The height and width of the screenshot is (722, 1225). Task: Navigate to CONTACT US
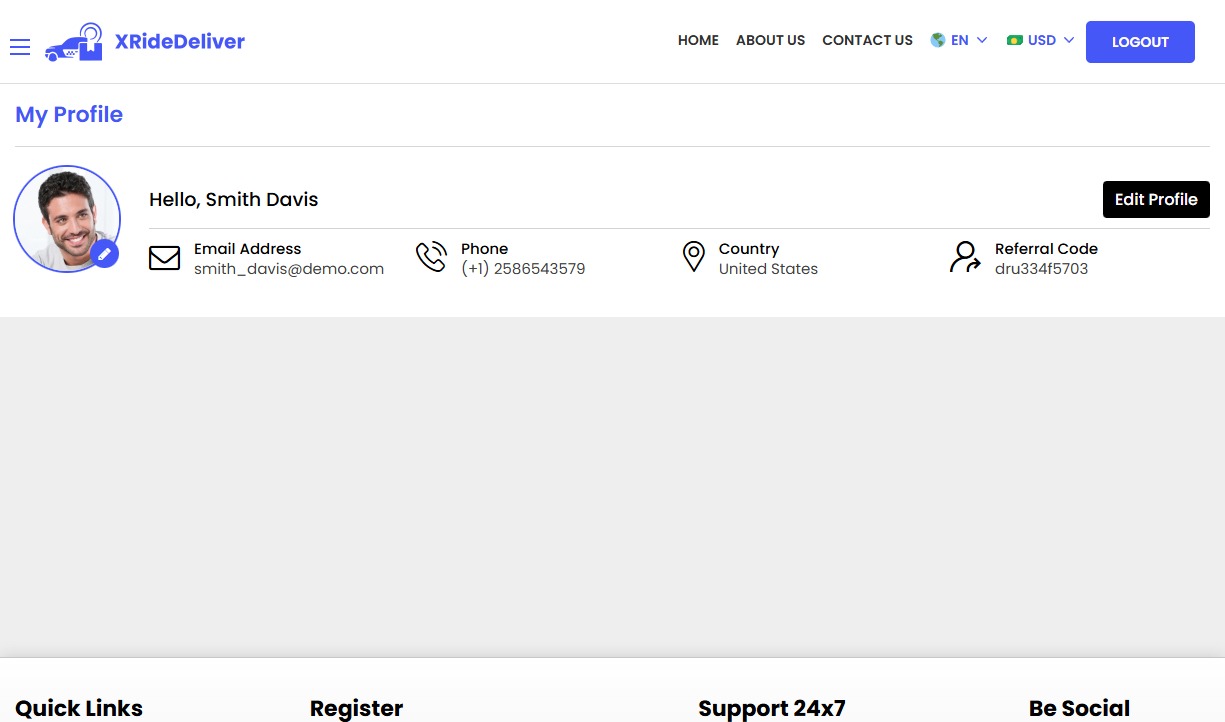[x=867, y=41]
